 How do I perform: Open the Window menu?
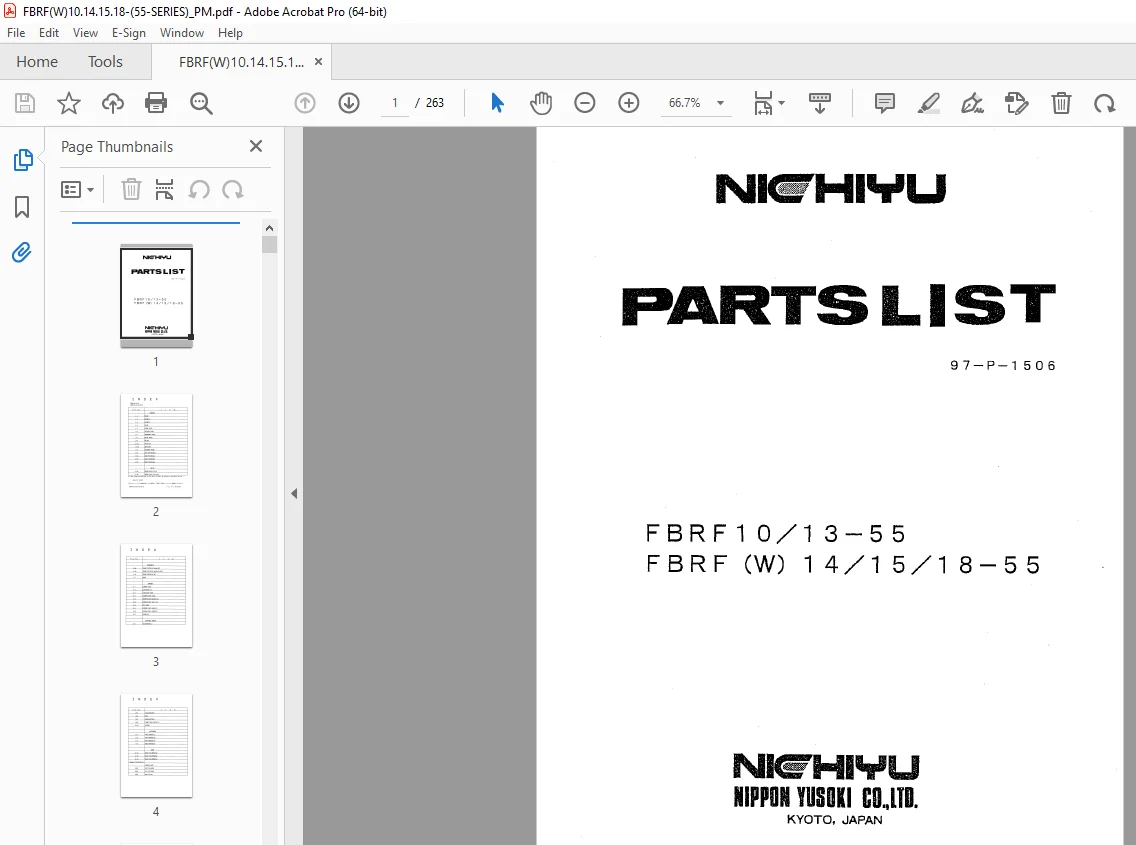[x=182, y=33]
